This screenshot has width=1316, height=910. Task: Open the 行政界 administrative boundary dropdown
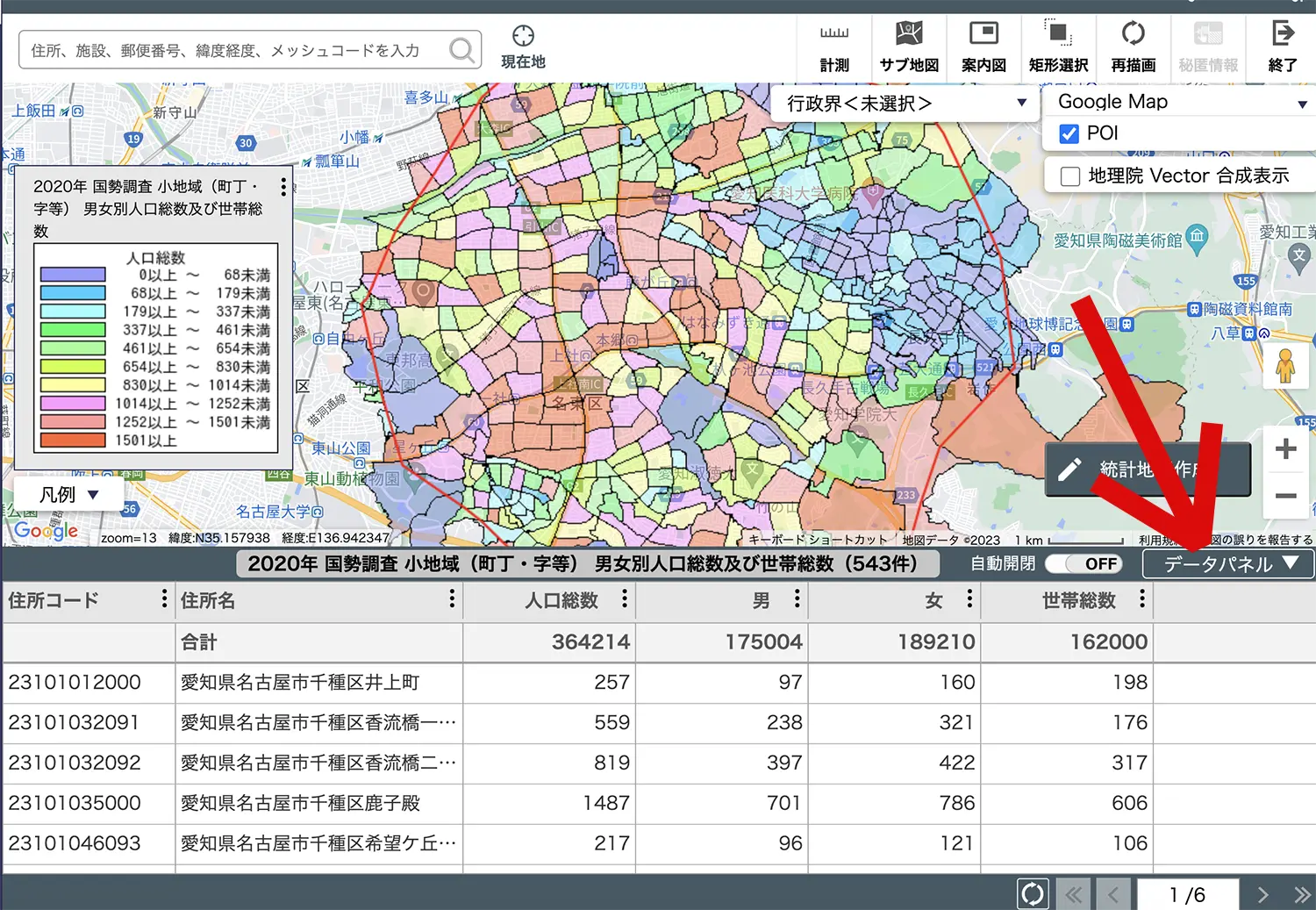coord(1020,104)
